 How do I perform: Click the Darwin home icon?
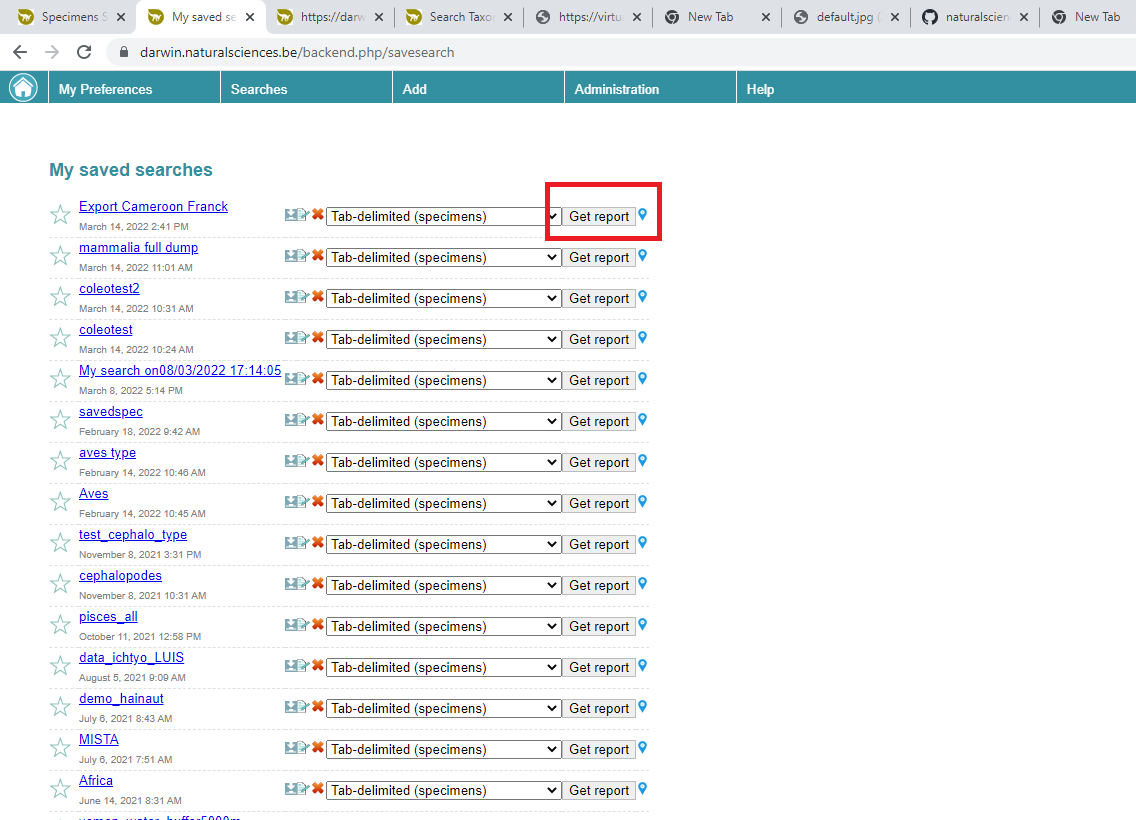click(23, 88)
